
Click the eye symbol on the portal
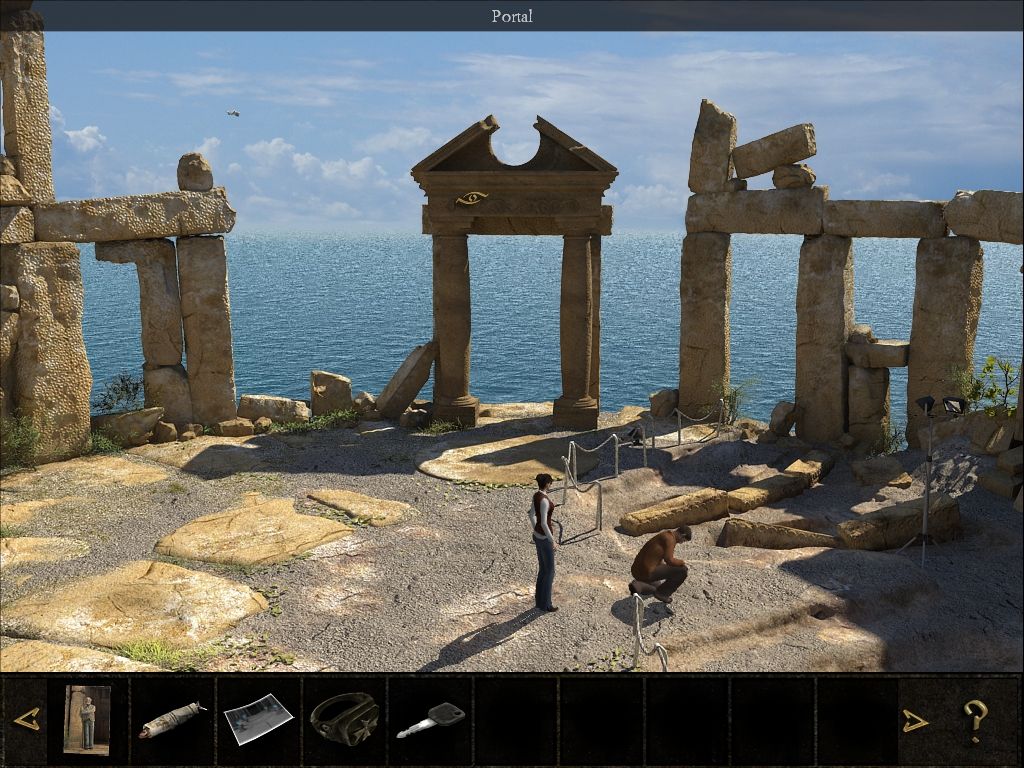(470, 198)
